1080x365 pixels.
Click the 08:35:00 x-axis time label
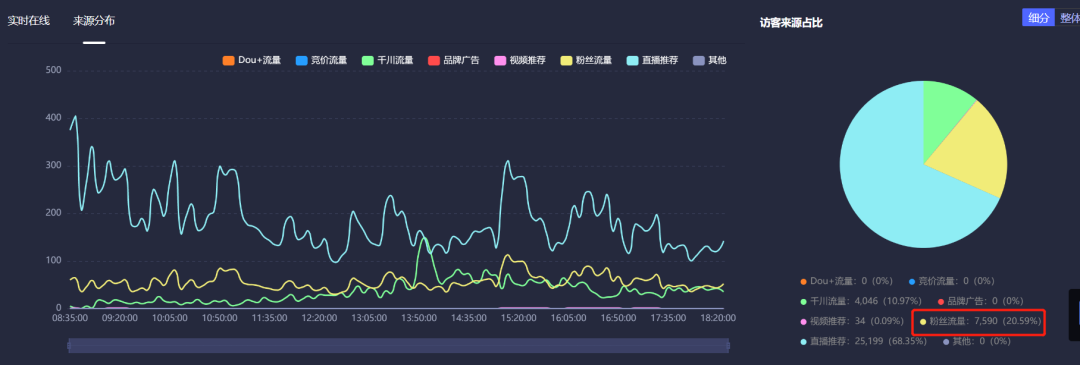click(x=70, y=318)
